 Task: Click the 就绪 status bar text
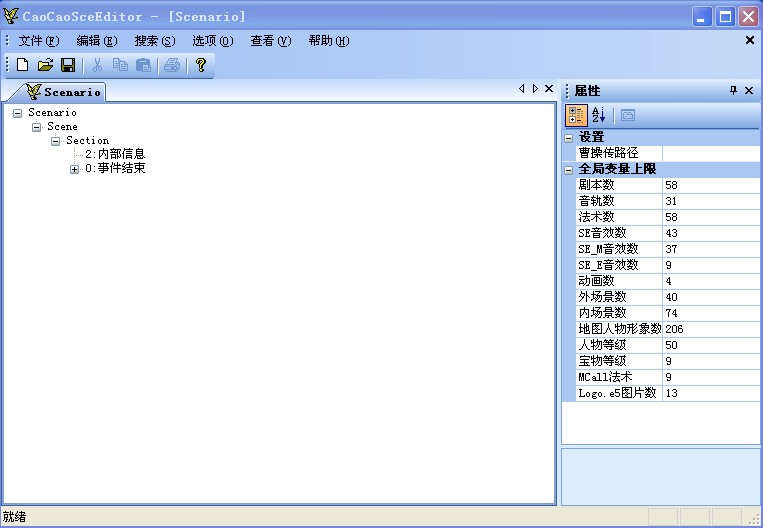pyautogui.click(x=15, y=516)
